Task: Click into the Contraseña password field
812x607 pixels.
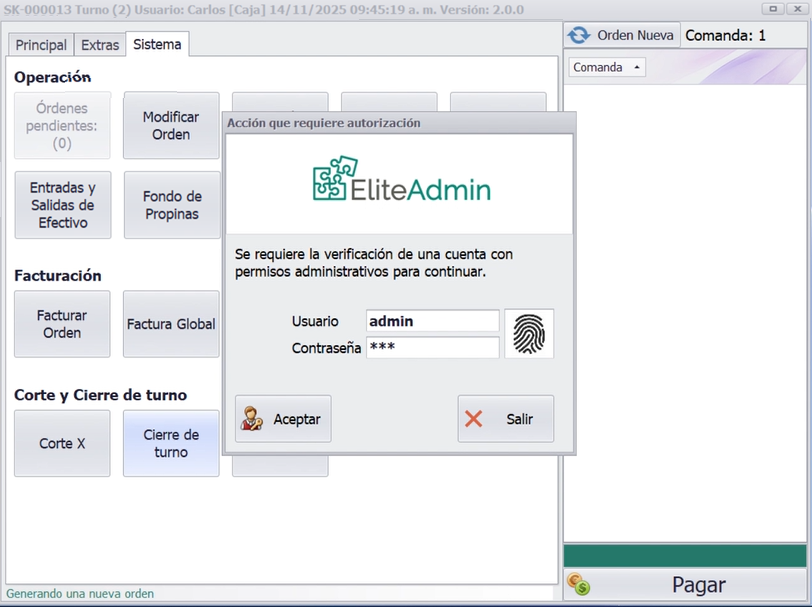Action: coord(432,347)
